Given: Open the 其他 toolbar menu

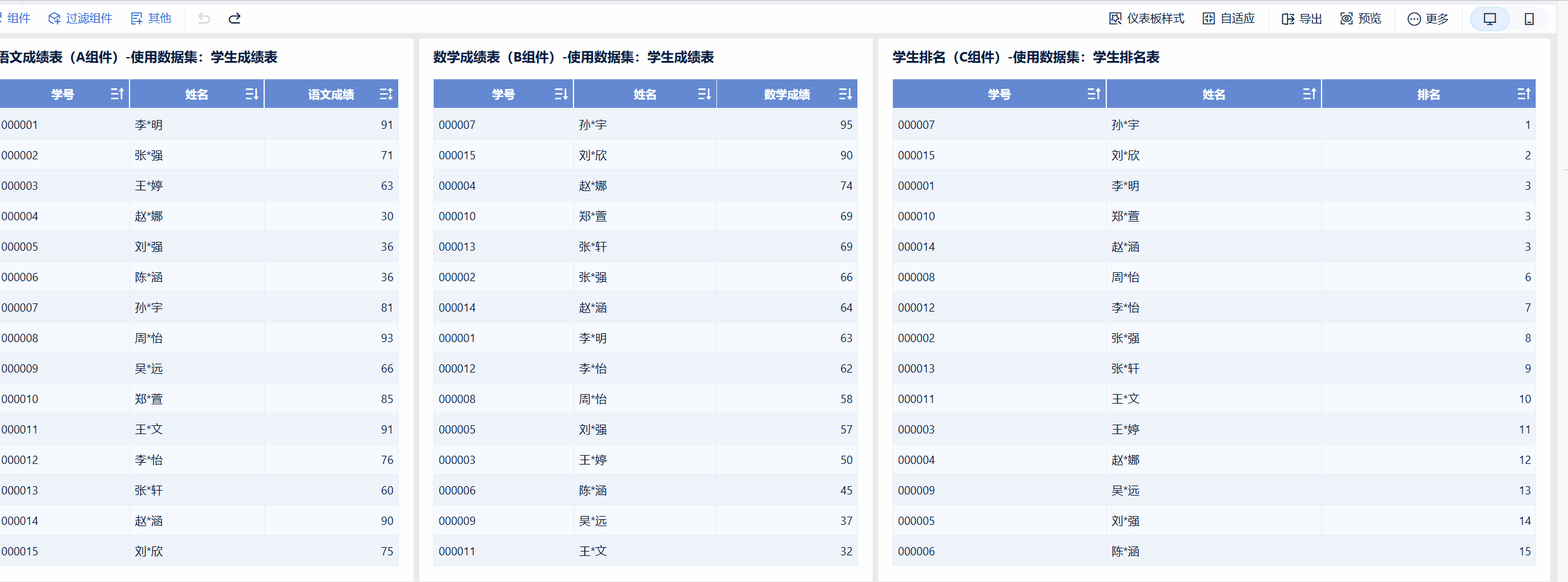Looking at the screenshot, I should [151, 18].
